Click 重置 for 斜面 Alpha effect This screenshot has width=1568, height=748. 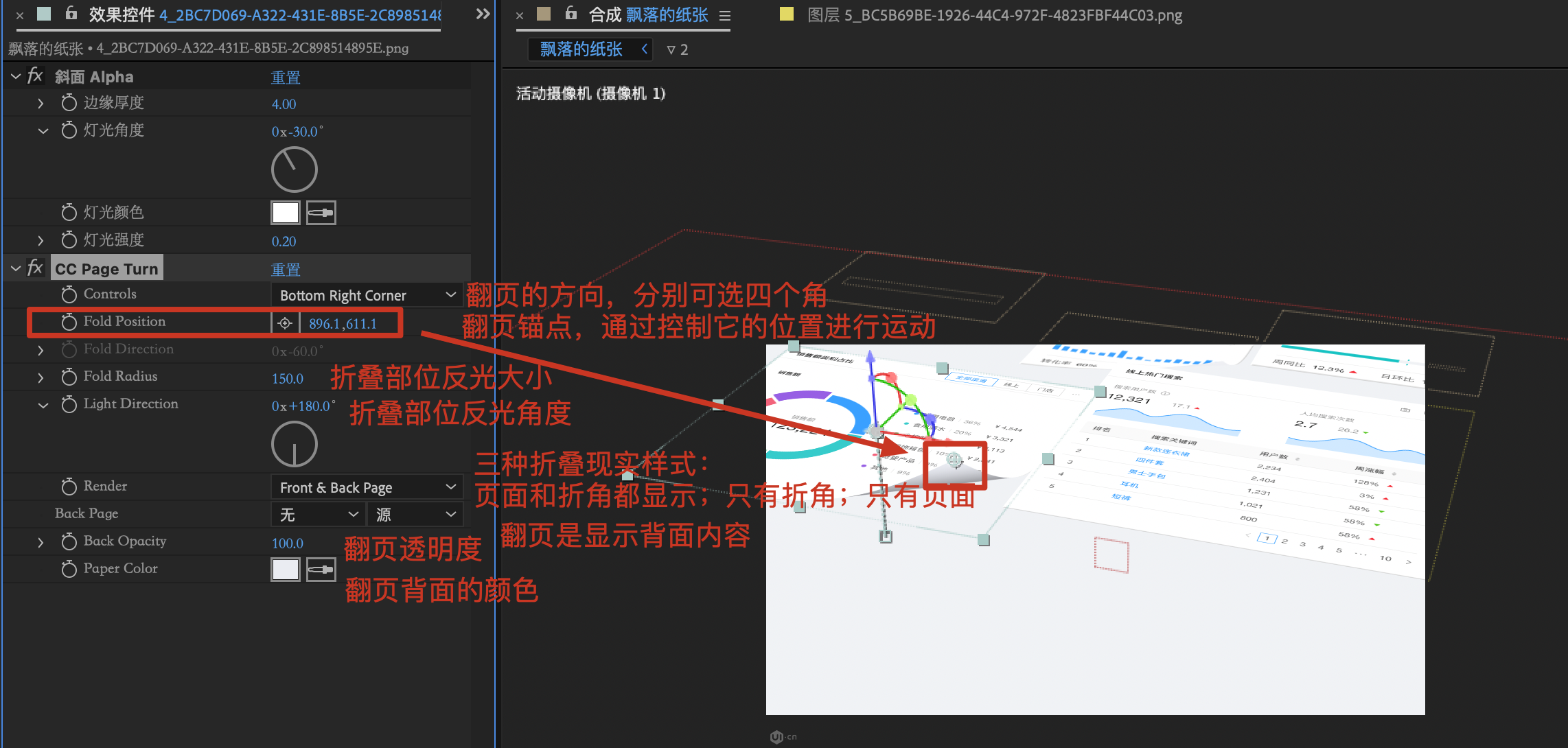(286, 77)
